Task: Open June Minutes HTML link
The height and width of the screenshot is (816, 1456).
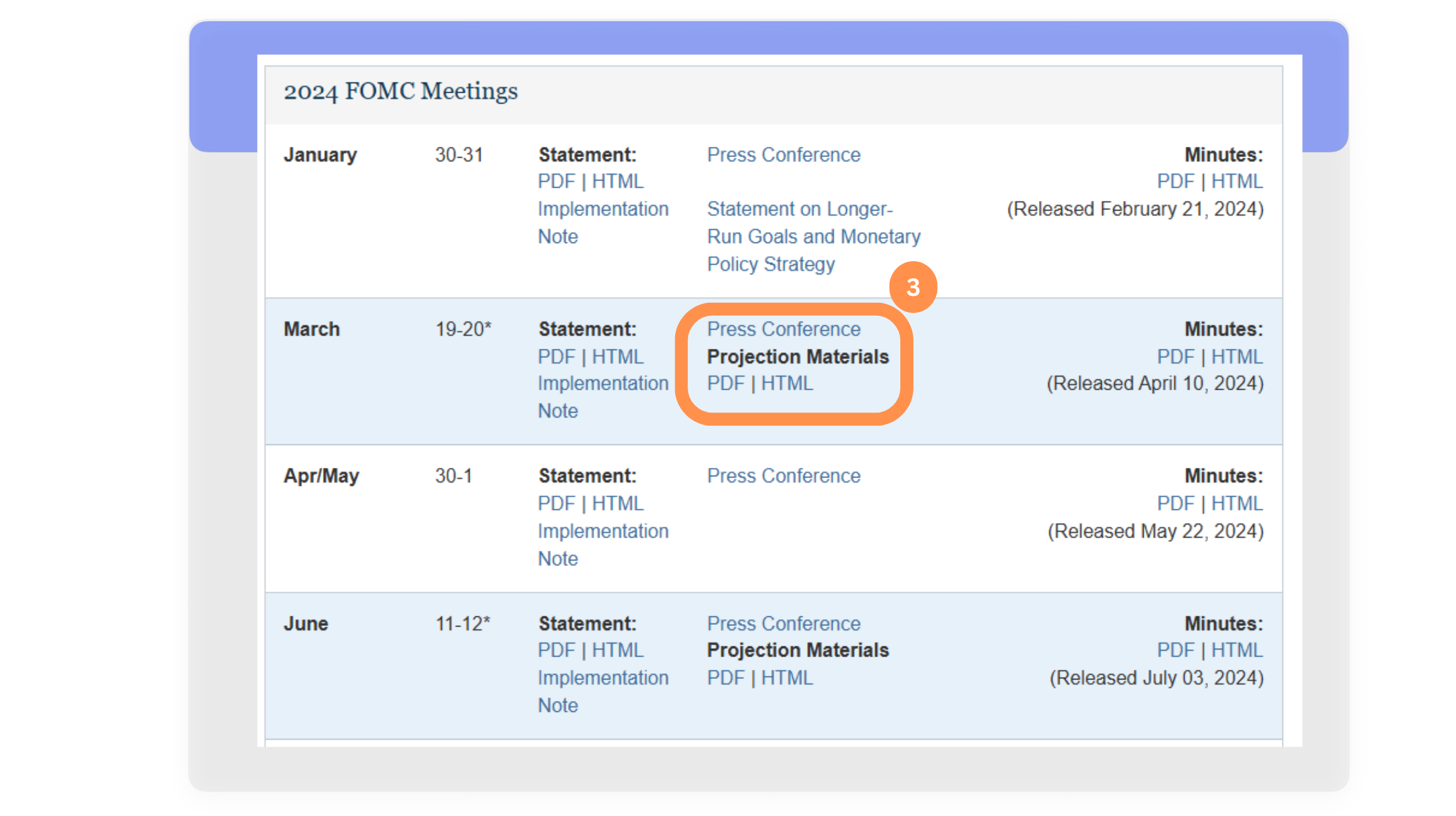Action: click(1237, 650)
